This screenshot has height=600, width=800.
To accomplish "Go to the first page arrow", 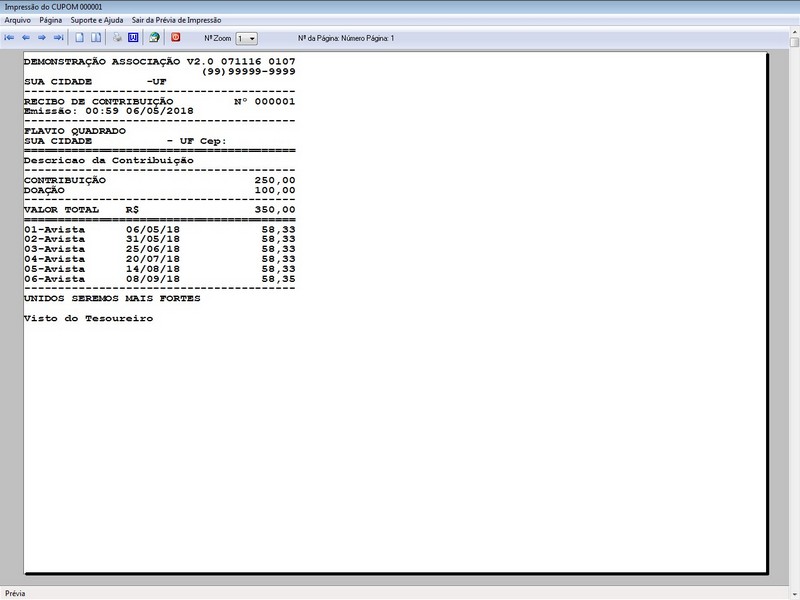I will pyautogui.click(x=9, y=38).
